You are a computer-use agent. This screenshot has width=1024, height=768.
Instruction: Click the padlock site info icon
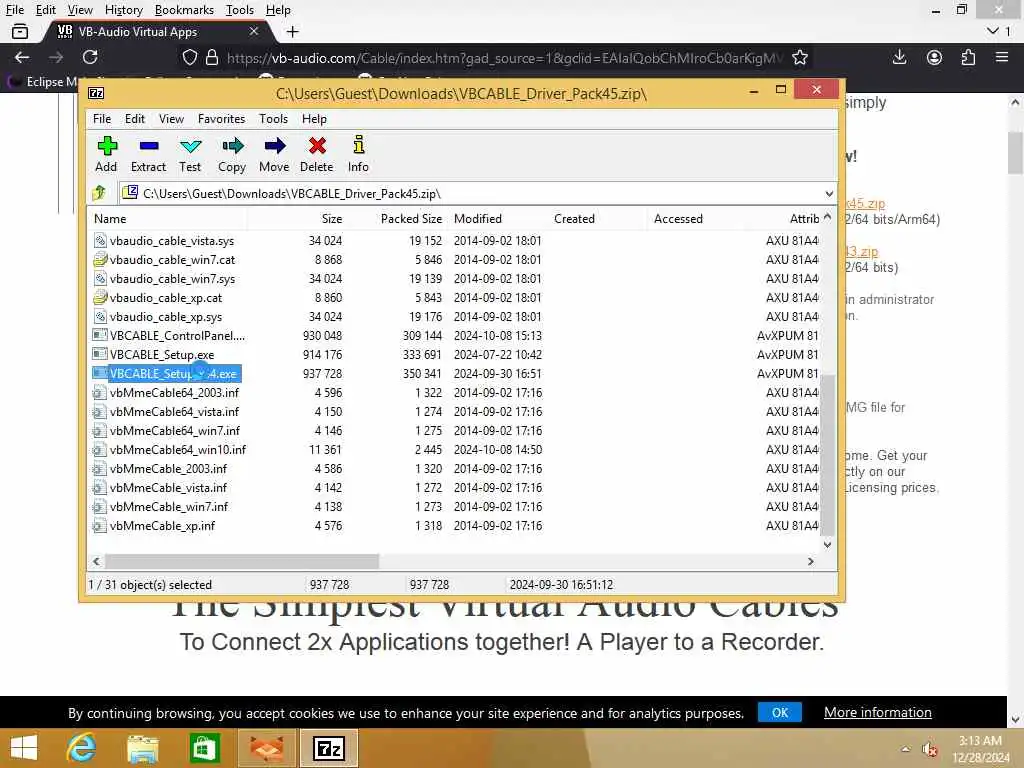(212, 57)
